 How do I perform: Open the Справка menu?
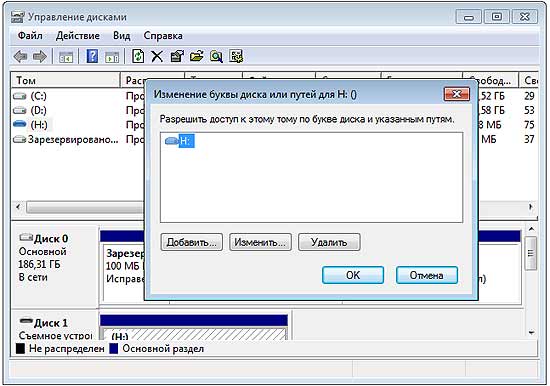(x=163, y=36)
